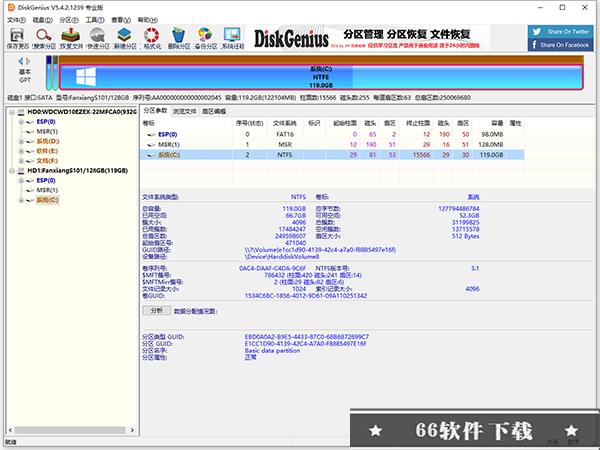The image size is (600, 450).
Task: Select MSR(1) under the HD0 disk in tree
Action: tap(47, 132)
